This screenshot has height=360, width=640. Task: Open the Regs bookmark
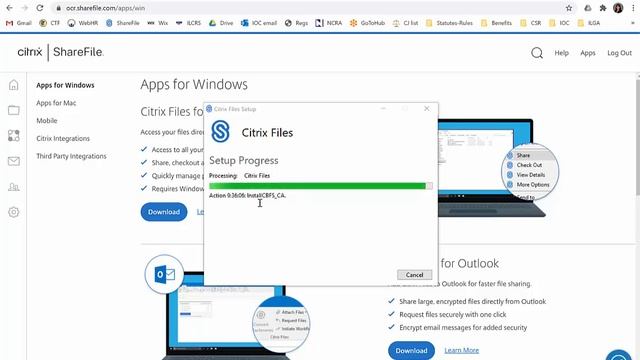(x=296, y=23)
